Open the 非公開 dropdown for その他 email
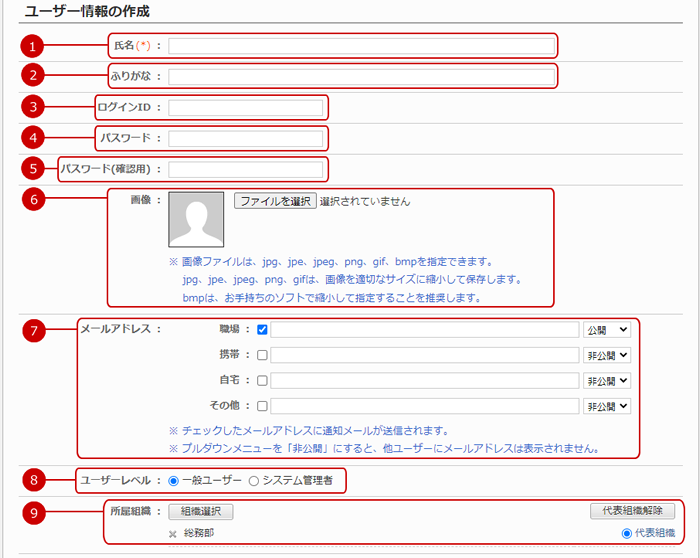Viewport: 700px width, 558px height. point(607,406)
